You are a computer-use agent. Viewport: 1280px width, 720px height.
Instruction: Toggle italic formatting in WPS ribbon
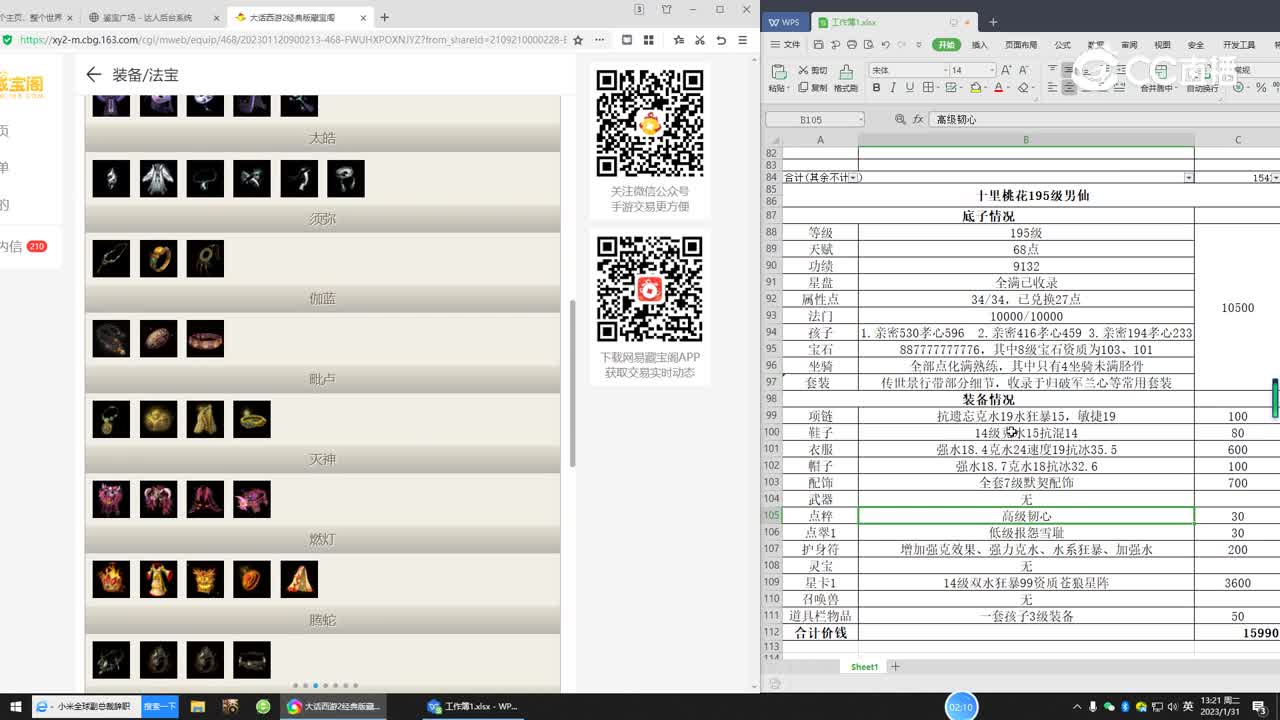pos(893,88)
